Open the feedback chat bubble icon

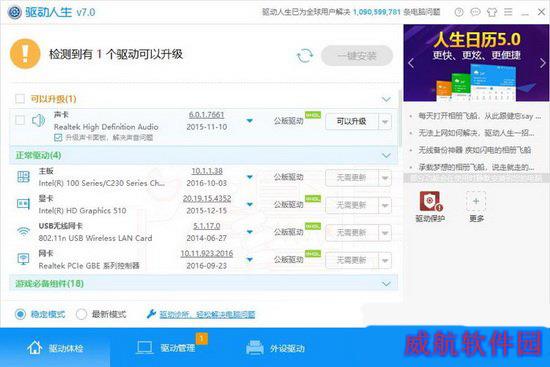[475, 12]
